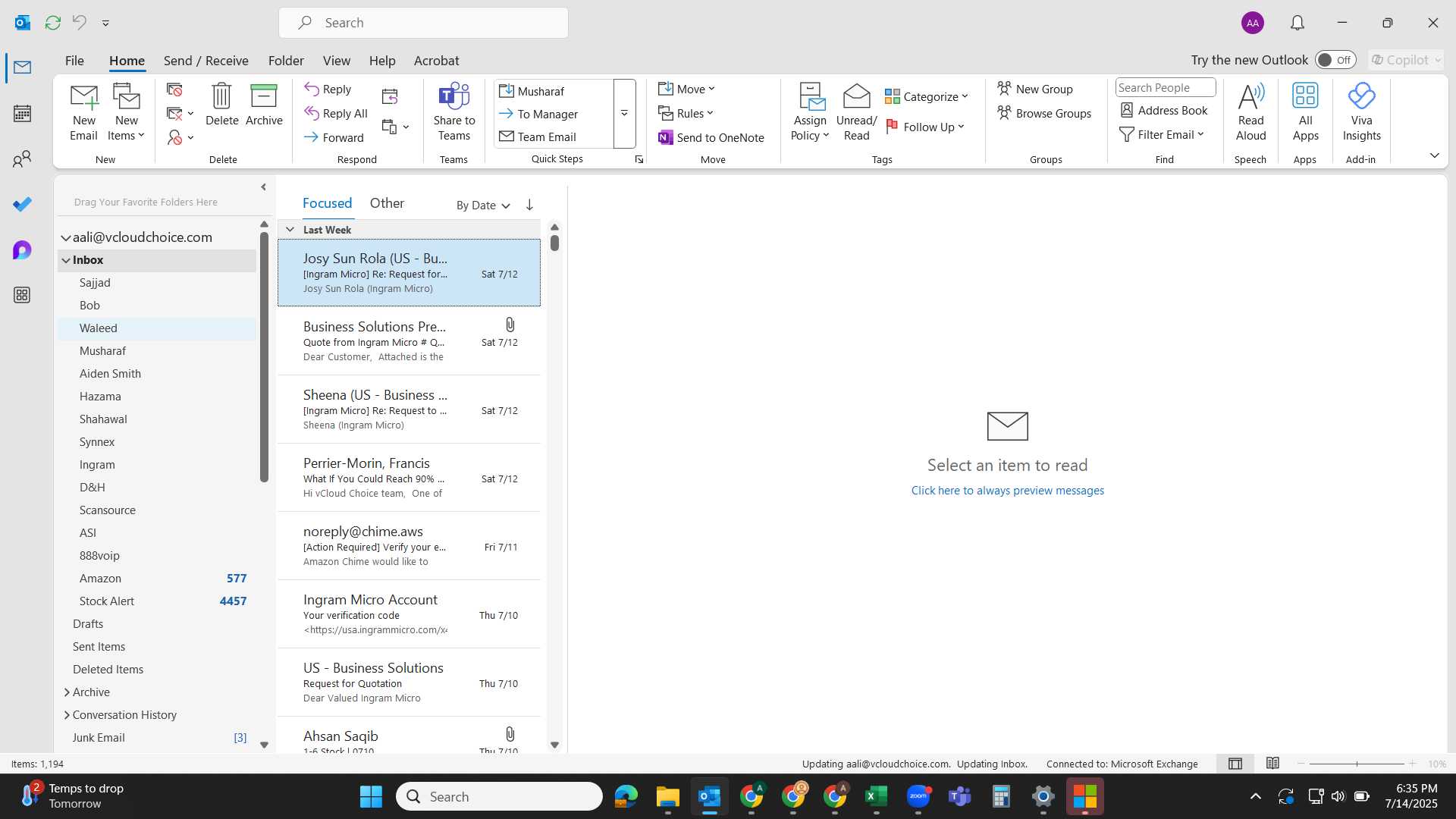Click the Ignore conversation icon

175,89
